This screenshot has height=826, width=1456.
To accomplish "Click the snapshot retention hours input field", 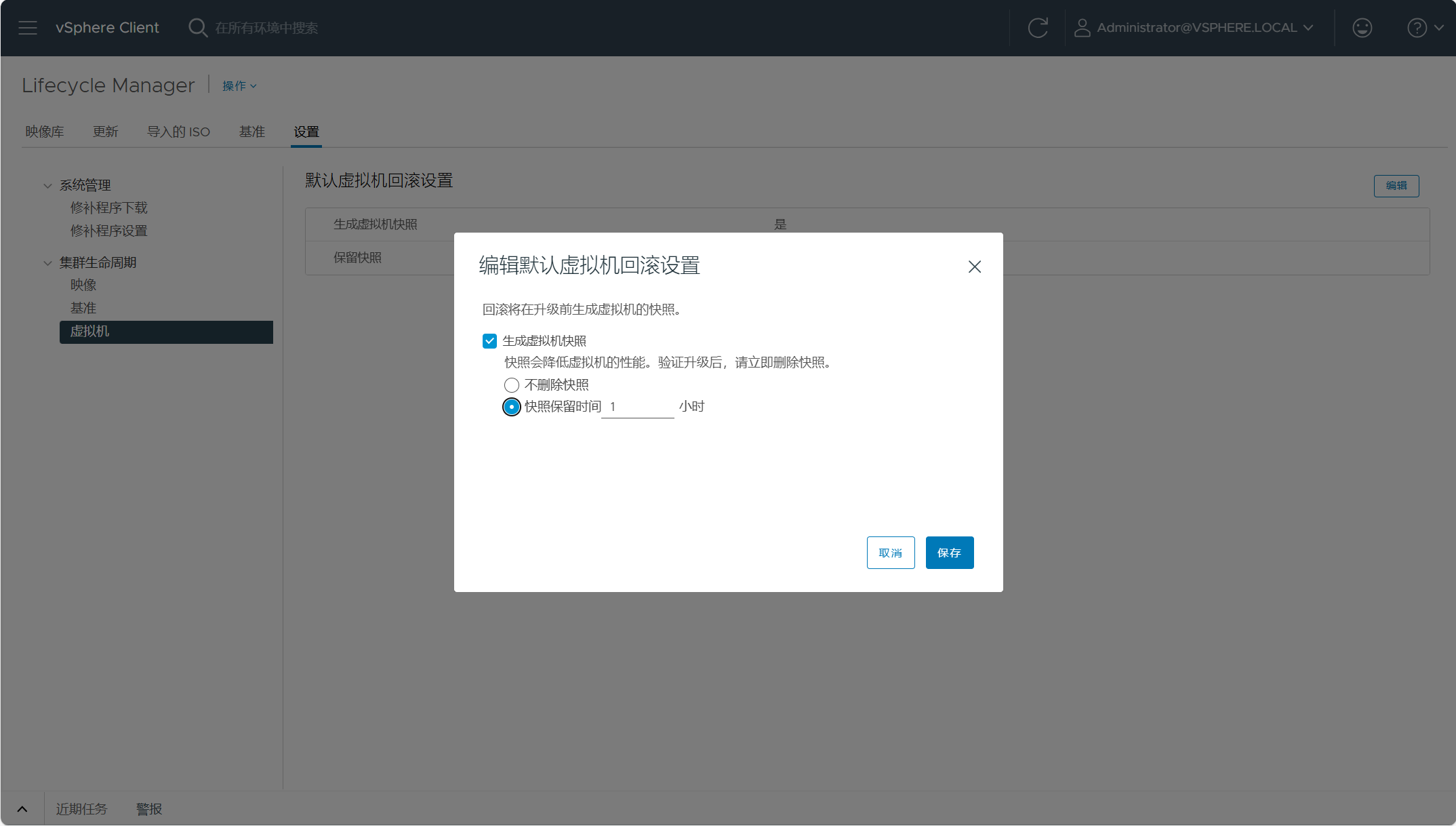I will pos(638,407).
